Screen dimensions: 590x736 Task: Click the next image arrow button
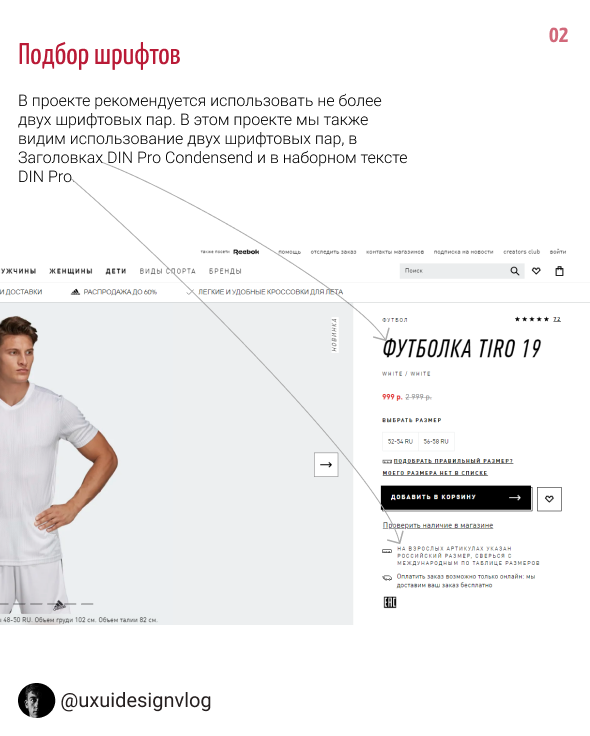[326, 465]
